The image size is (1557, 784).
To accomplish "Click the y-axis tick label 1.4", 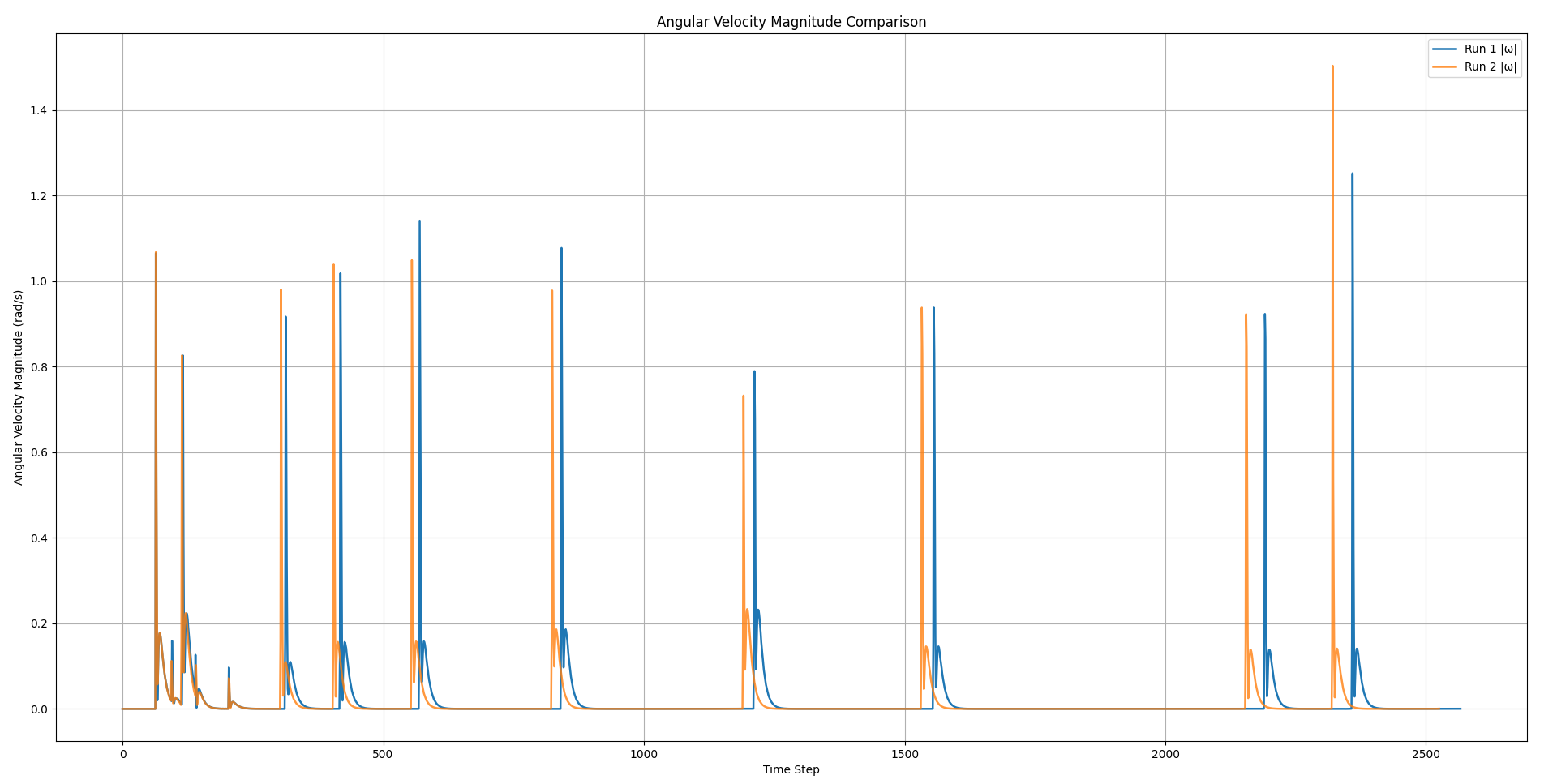I will [x=38, y=110].
